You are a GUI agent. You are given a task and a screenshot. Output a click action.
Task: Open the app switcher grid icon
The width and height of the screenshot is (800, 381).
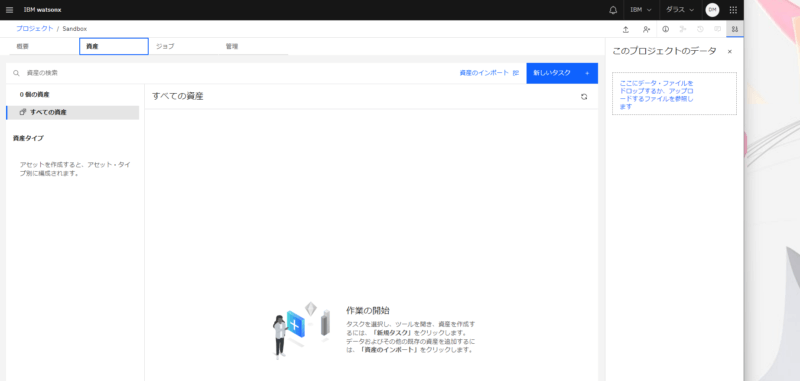(733, 10)
